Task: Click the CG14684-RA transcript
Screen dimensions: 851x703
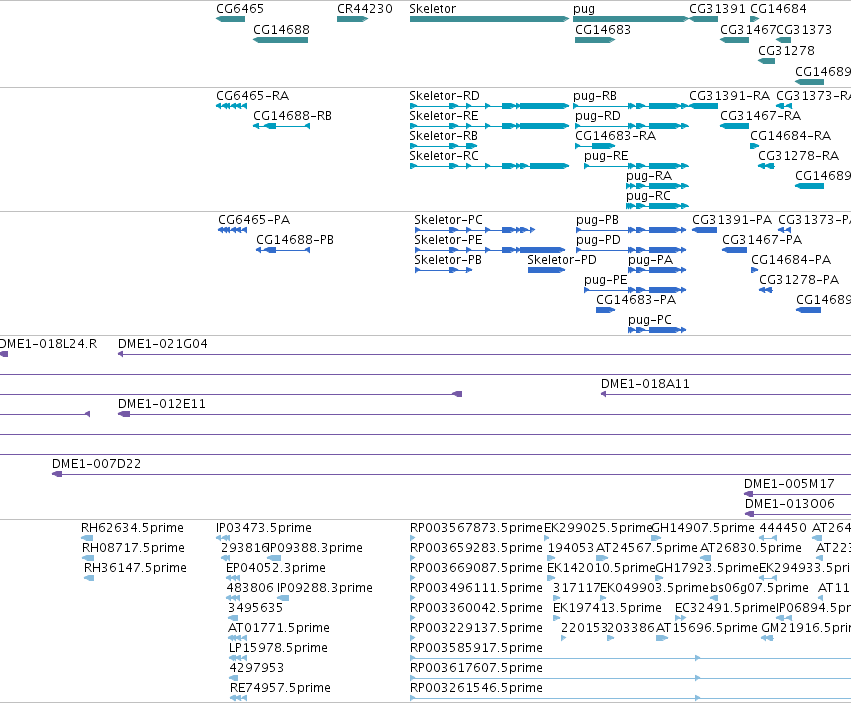Action: pyautogui.click(x=754, y=146)
